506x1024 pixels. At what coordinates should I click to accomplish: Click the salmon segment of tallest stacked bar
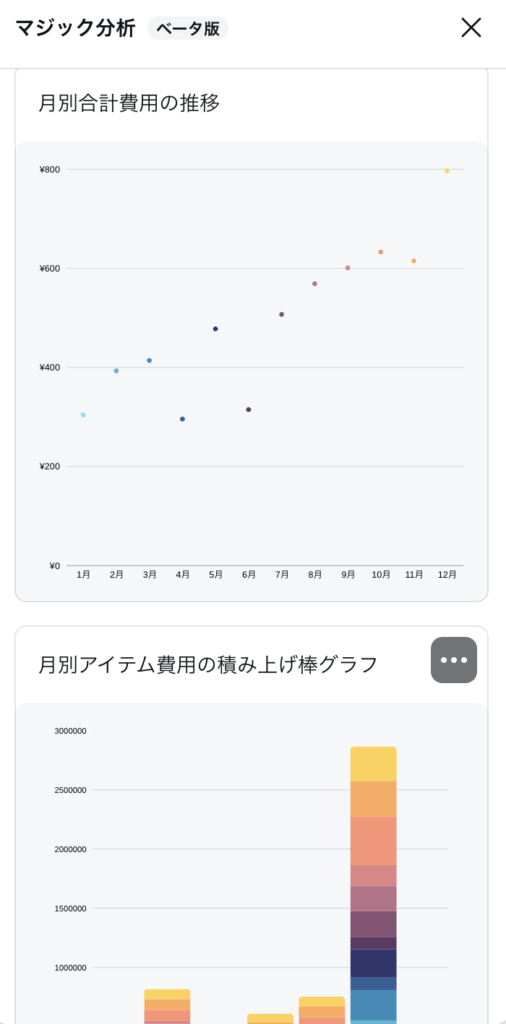pos(373,841)
